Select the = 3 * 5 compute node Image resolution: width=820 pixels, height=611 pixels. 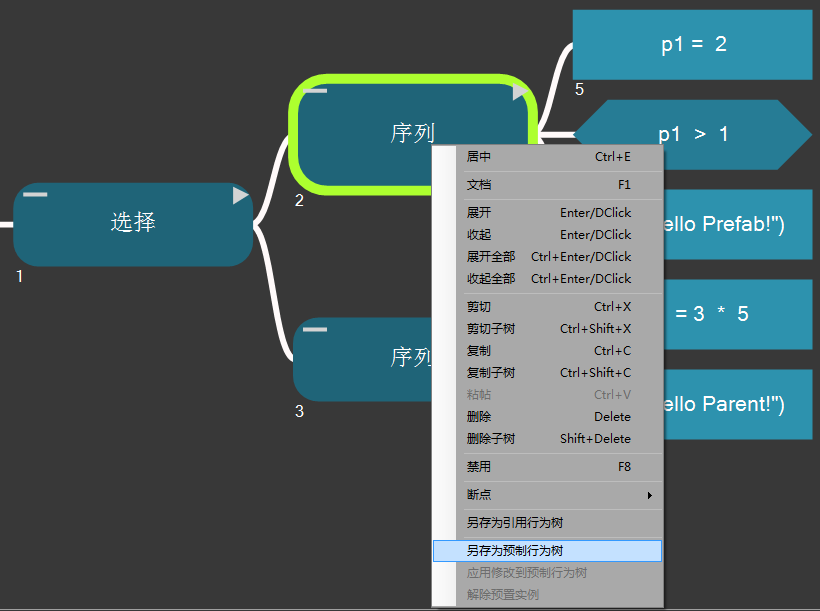coord(738,314)
